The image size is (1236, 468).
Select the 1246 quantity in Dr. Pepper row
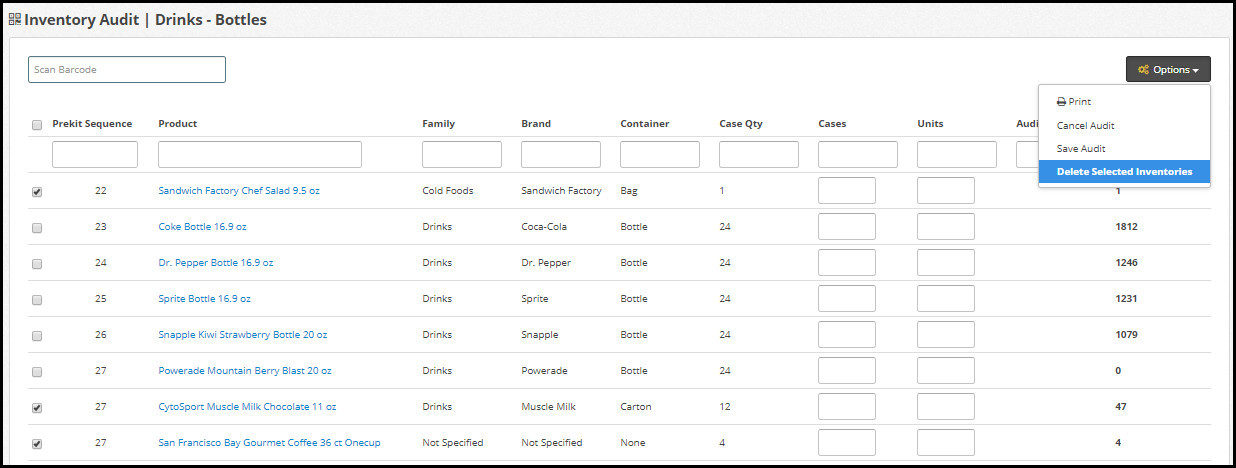point(1126,262)
